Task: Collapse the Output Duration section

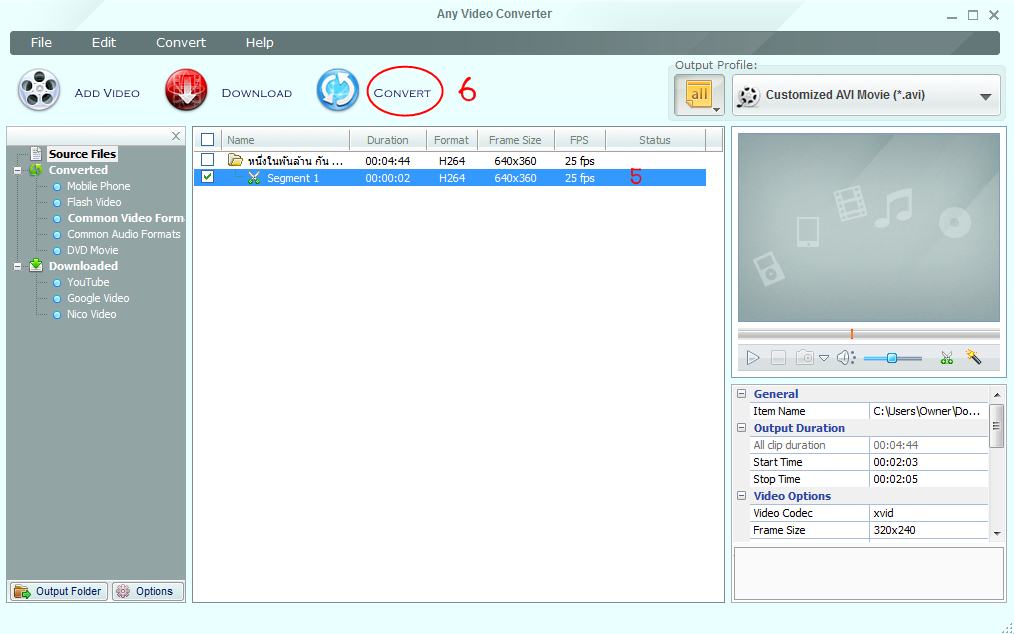Action: pyautogui.click(x=742, y=428)
